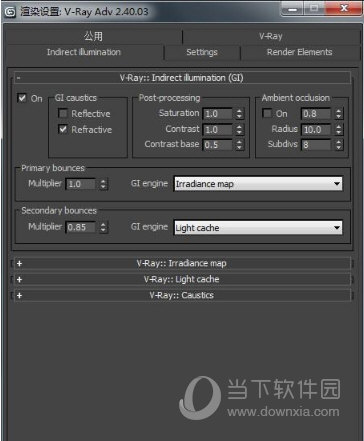The width and height of the screenshot is (364, 441).
Task: Click the Subdivs value field
Action: 316,145
